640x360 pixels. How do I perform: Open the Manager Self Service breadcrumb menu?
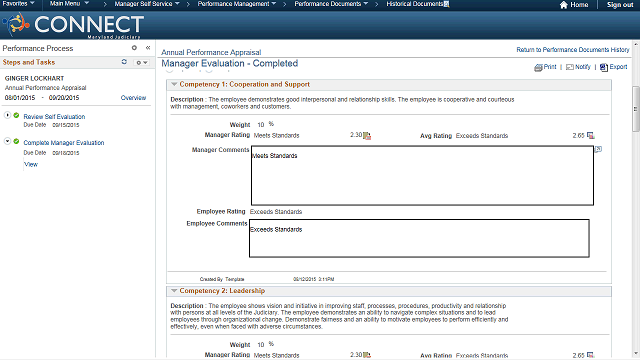(x=147, y=4)
